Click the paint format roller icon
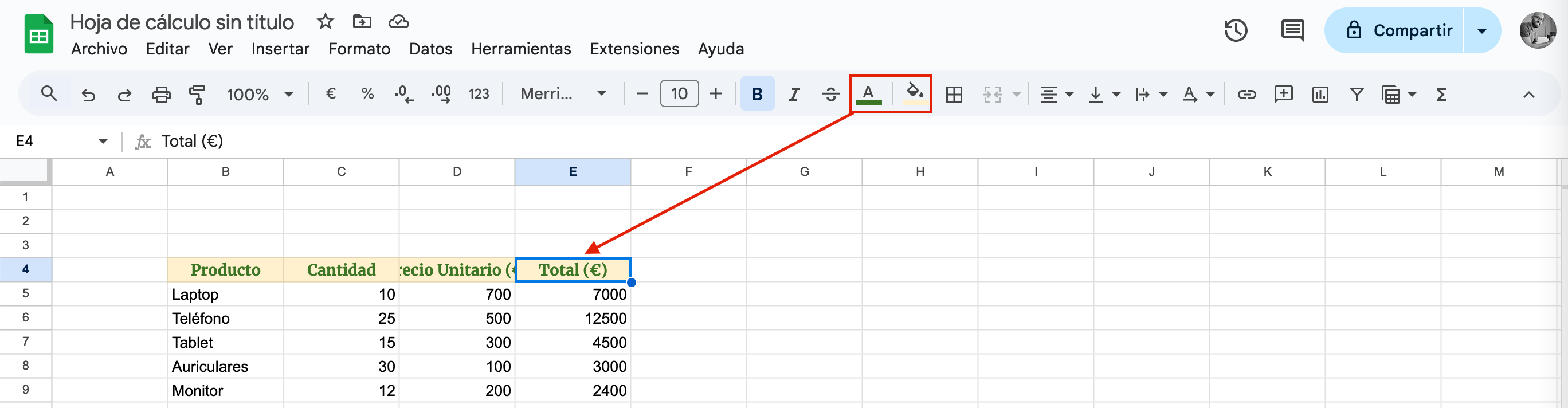 (x=197, y=95)
